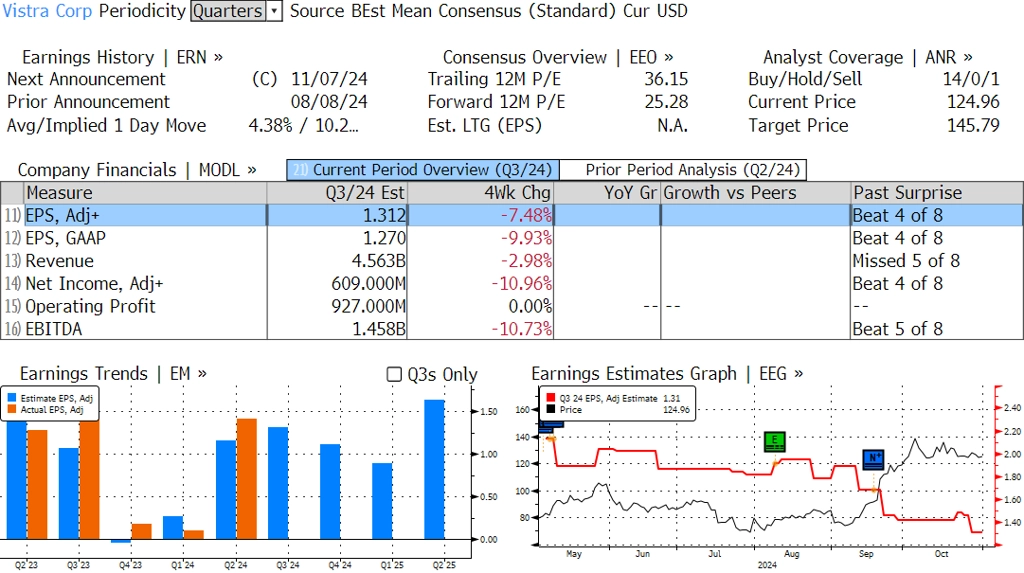Viewport: 1024px width, 573px height.
Task: Click the red Q3 24 EPS legend swatch
Action: tap(551, 398)
